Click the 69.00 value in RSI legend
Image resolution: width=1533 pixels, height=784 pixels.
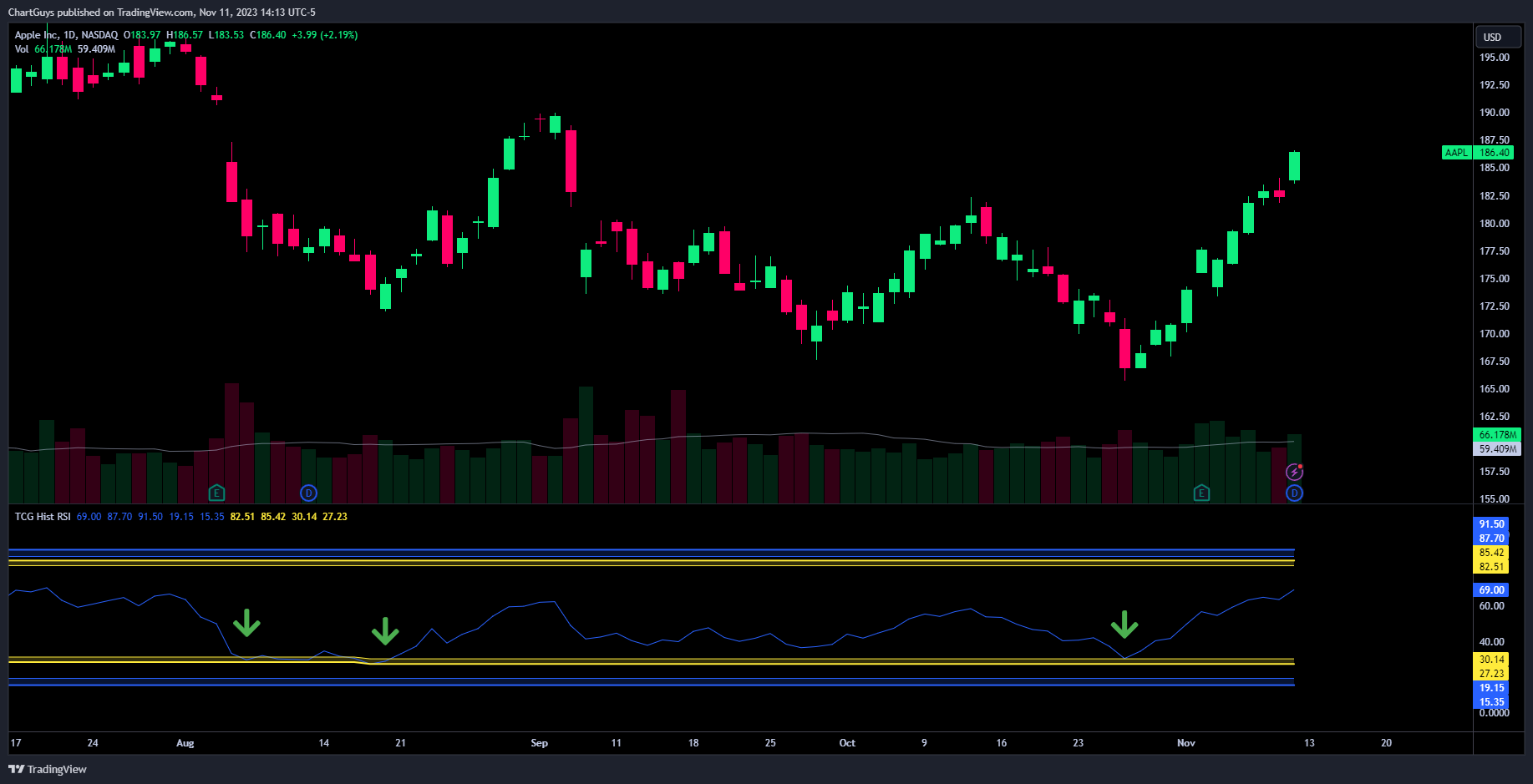click(x=89, y=517)
